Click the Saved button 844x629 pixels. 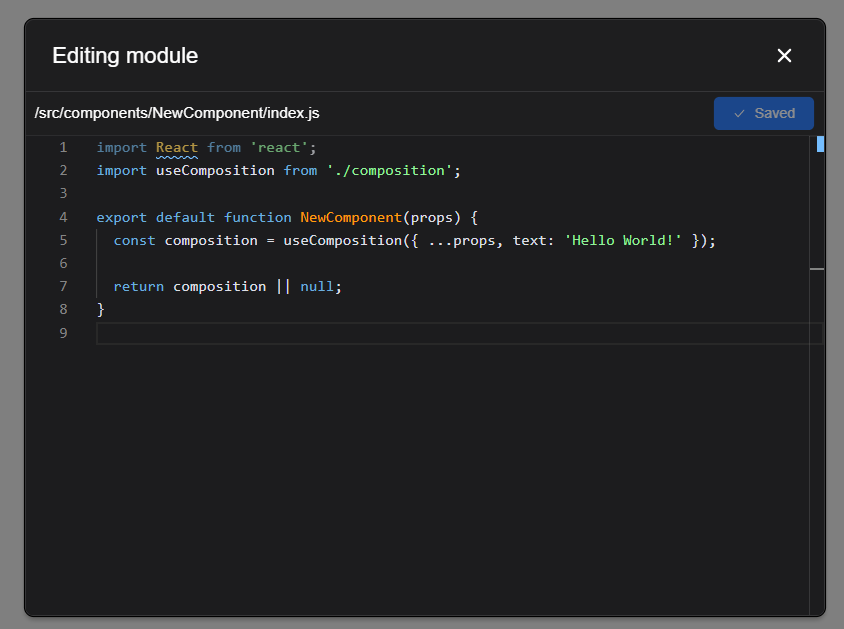[x=763, y=113]
